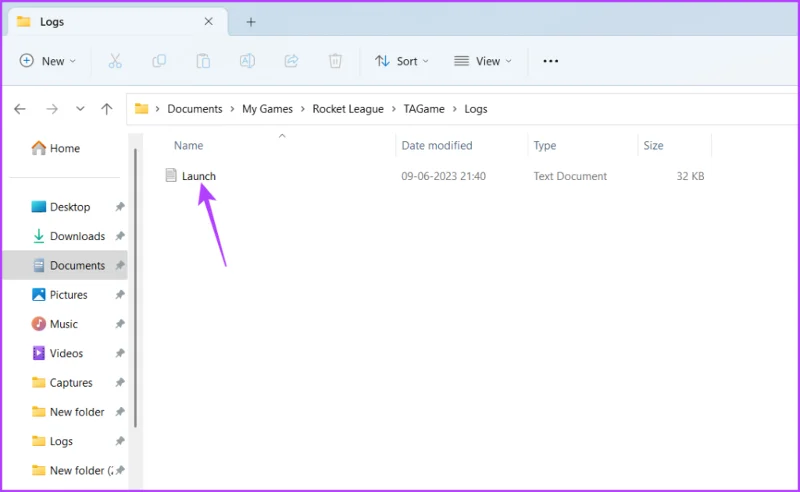
Task: Add a new tab with plus button
Action: click(251, 22)
